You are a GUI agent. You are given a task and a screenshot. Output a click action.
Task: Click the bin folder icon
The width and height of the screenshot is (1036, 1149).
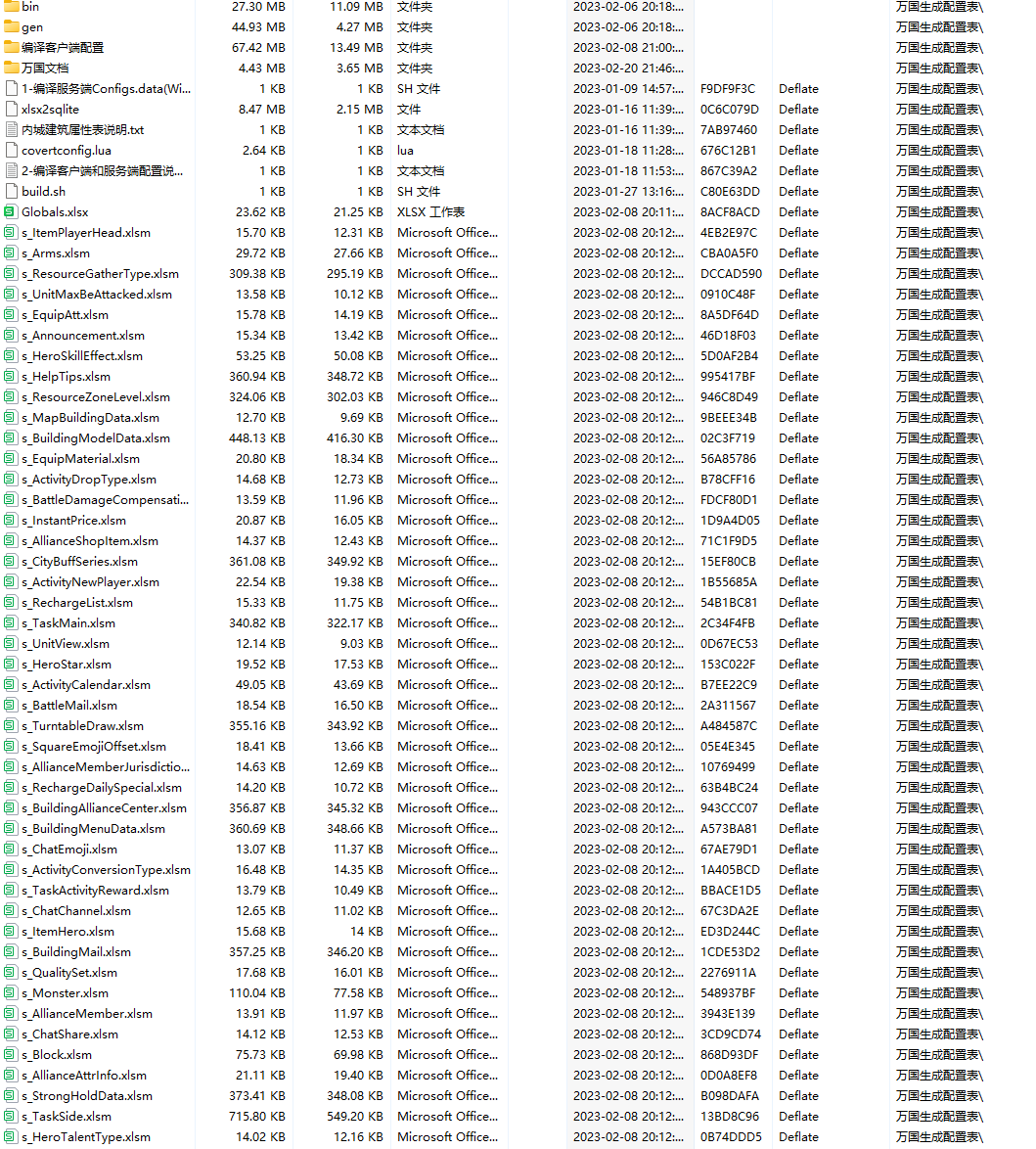pyautogui.click(x=11, y=6)
